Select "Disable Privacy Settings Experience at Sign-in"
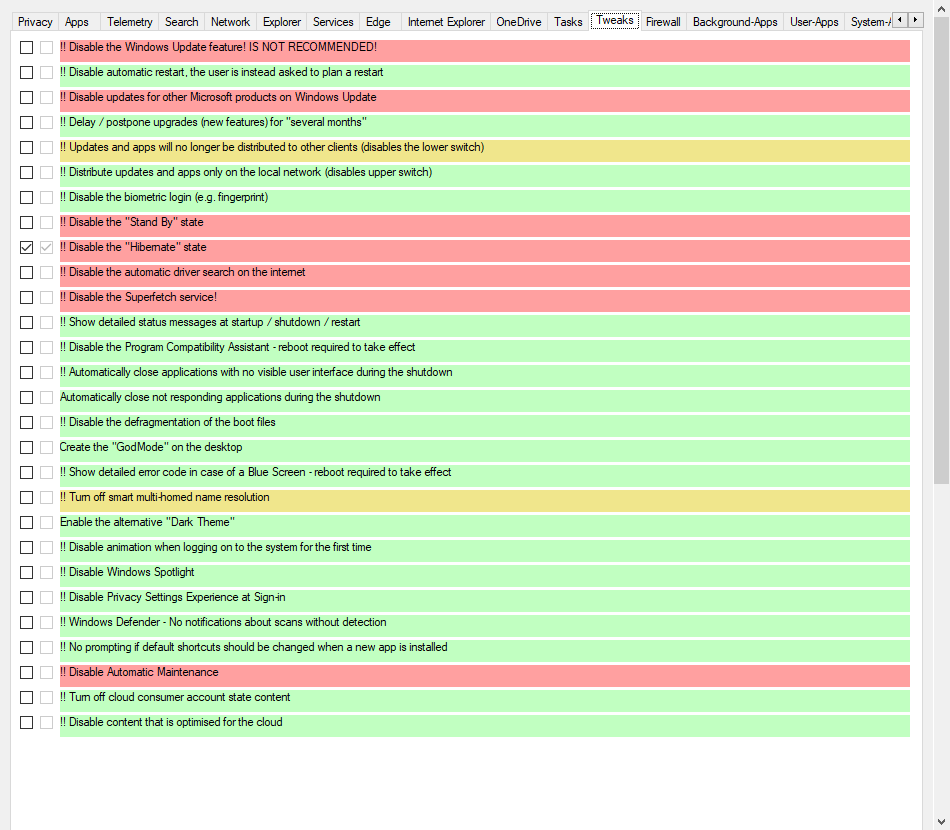Image resolution: width=950 pixels, height=830 pixels. coord(485,600)
